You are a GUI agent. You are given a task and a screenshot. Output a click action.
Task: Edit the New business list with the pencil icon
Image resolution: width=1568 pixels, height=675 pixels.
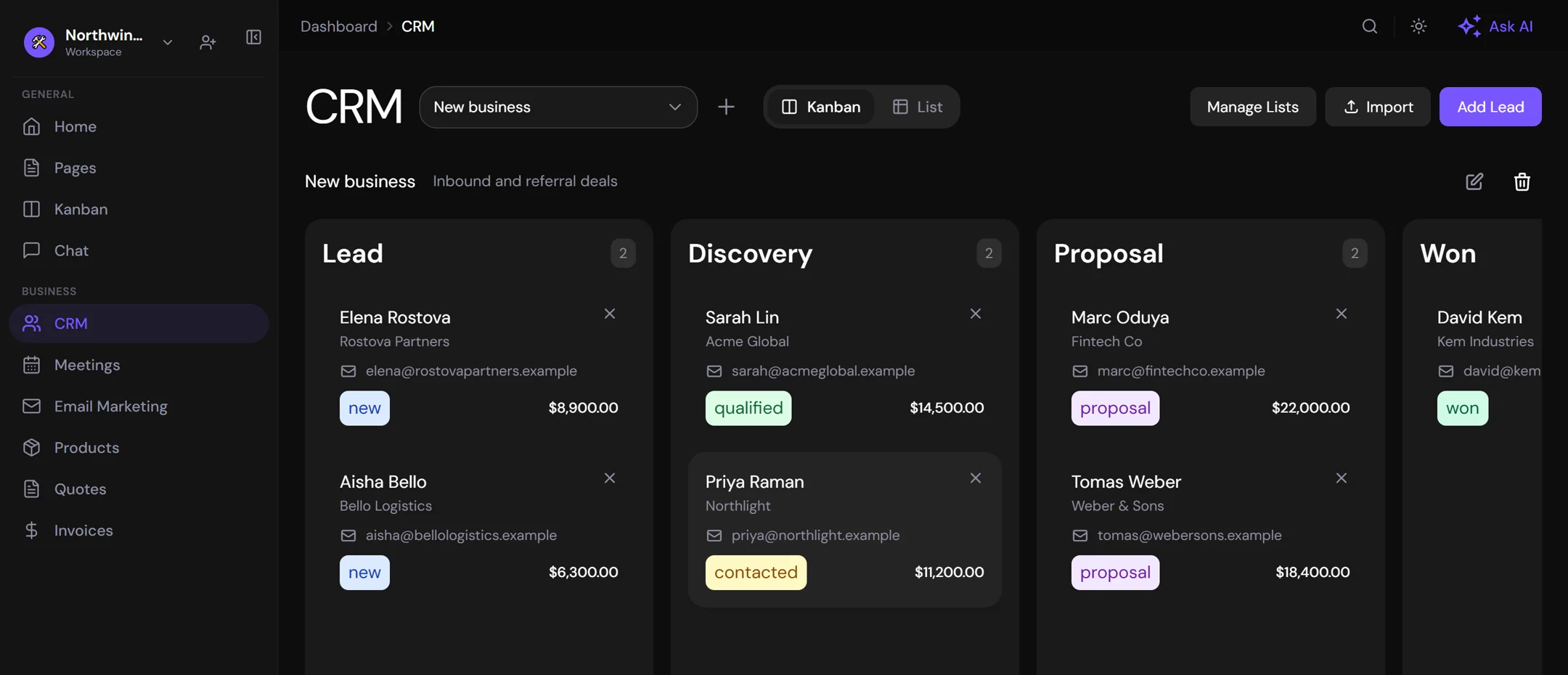click(x=1474, y=181)
